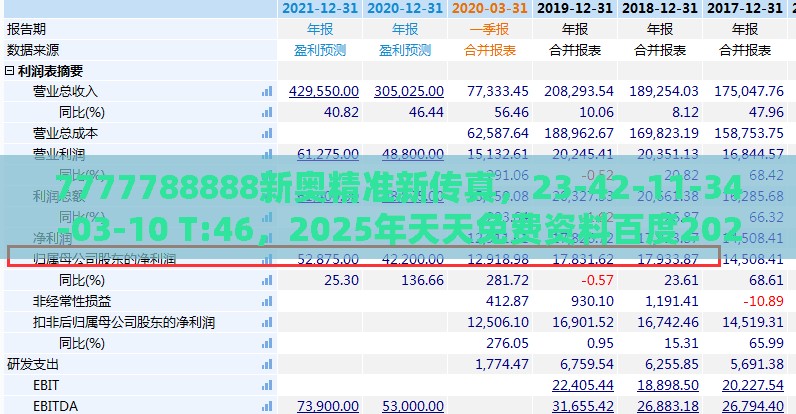Click the 281.72 growth percentage cell
This screenshot has height=414, width=796.
click(x=507, y=281)
